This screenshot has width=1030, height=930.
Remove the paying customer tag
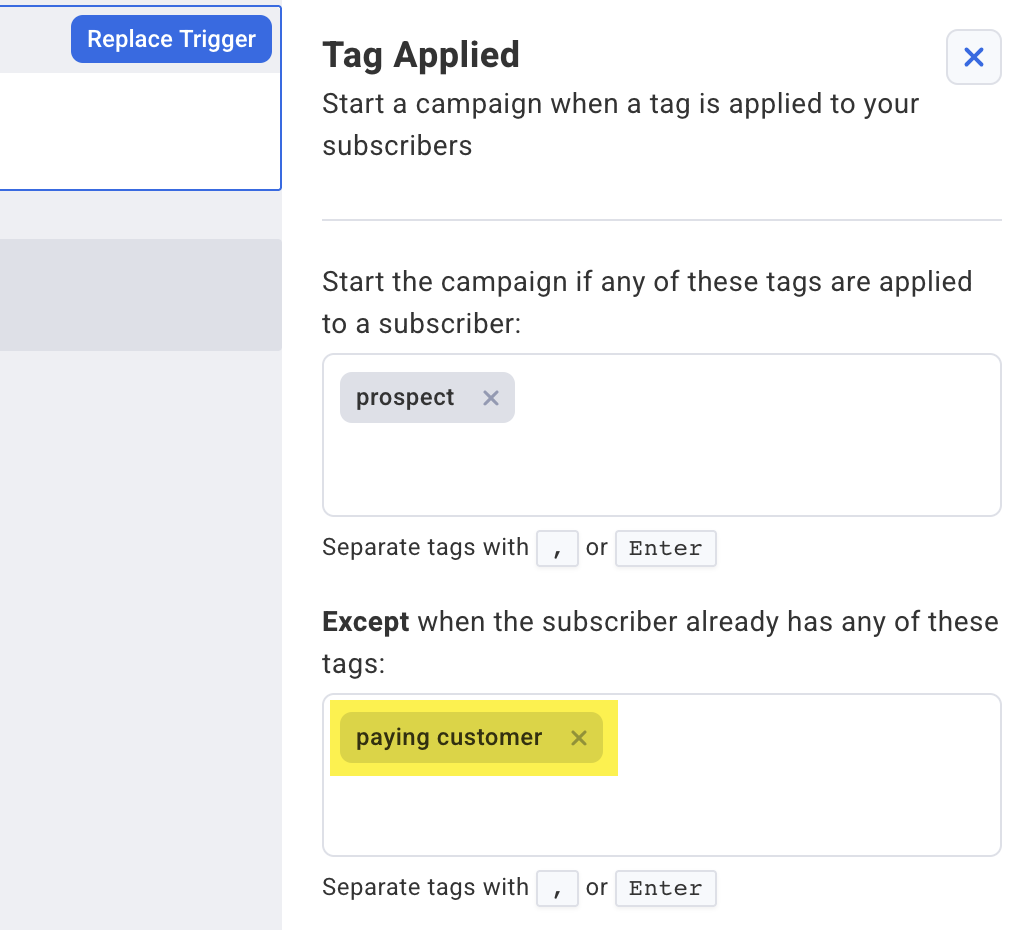pyautogui.click(x=579, y=738)
